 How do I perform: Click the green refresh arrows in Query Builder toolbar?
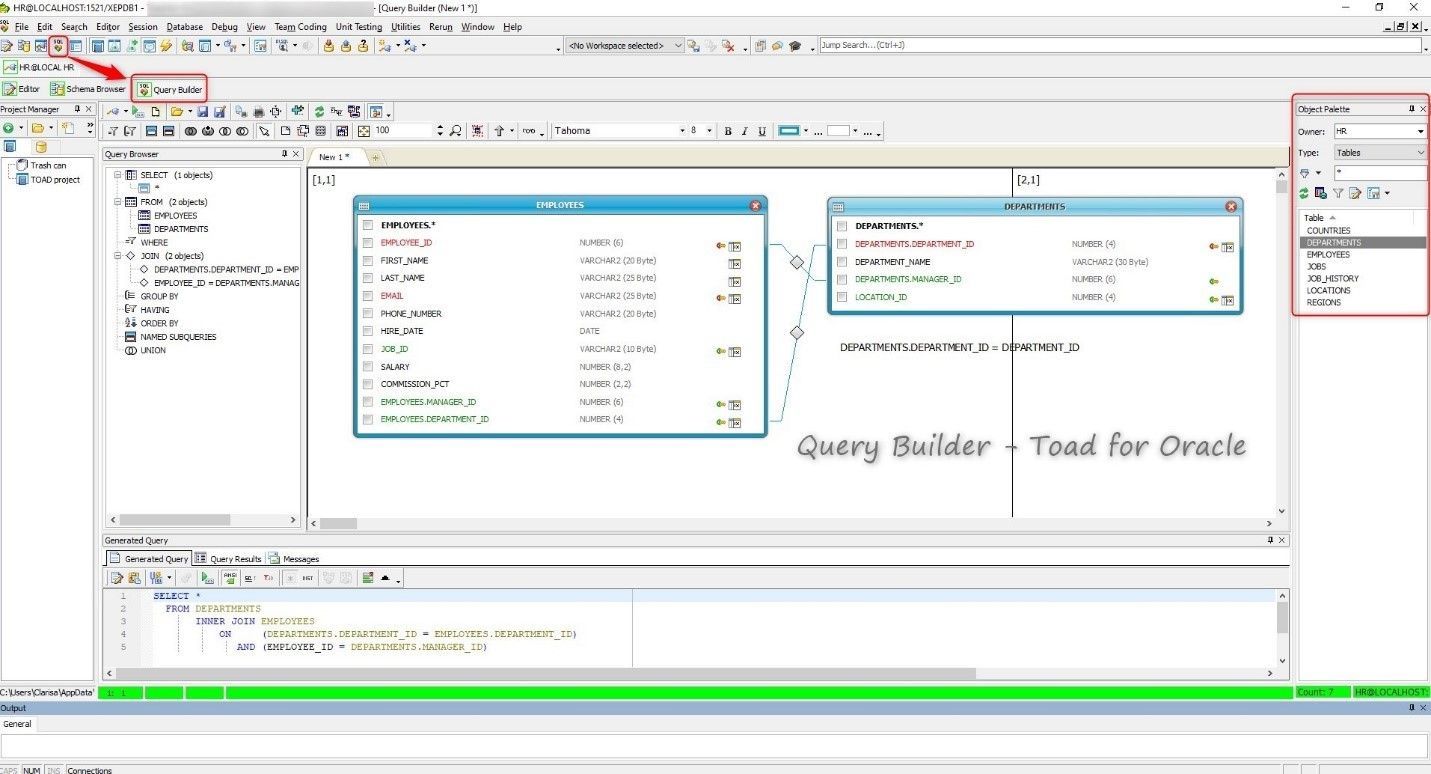tap(319, 112)
